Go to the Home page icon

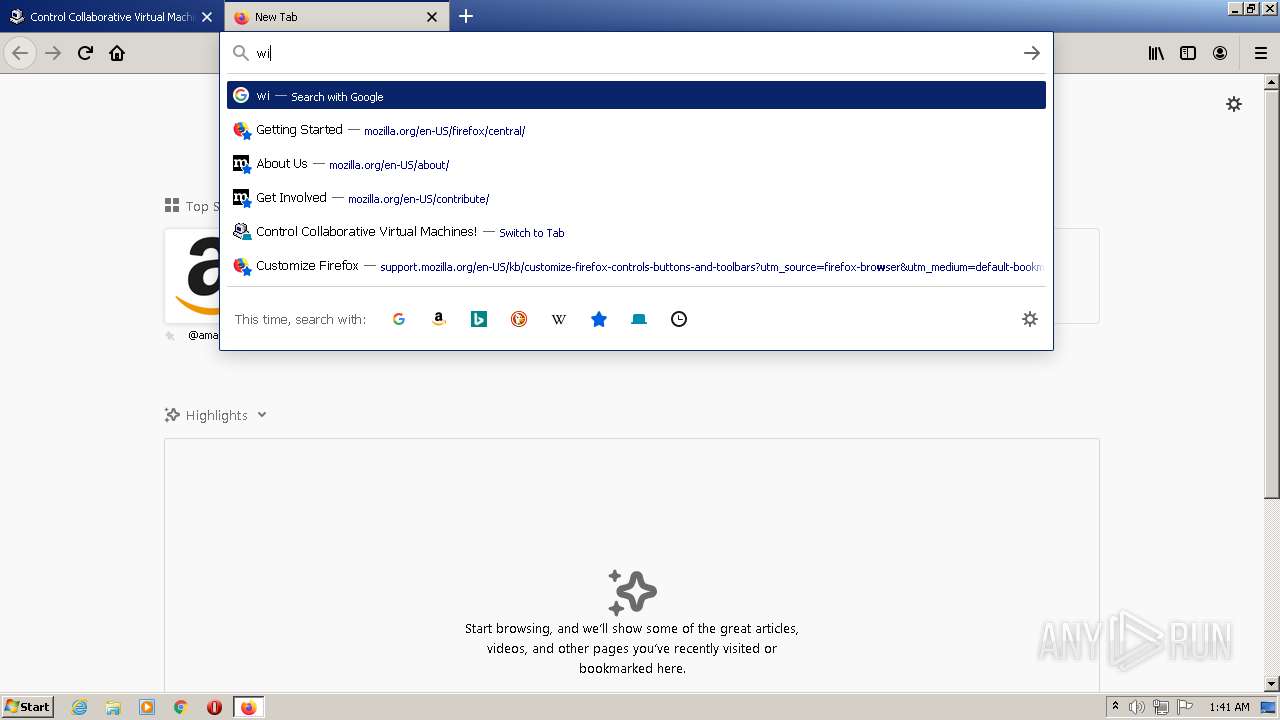click(x=117, y=53)
